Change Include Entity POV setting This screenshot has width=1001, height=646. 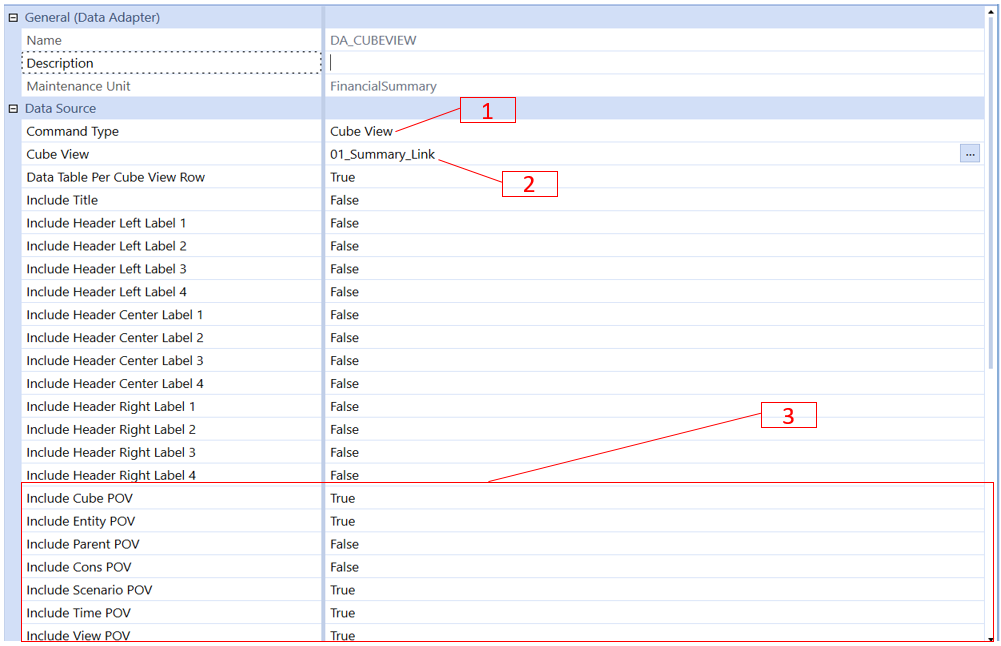click(343, 522)
